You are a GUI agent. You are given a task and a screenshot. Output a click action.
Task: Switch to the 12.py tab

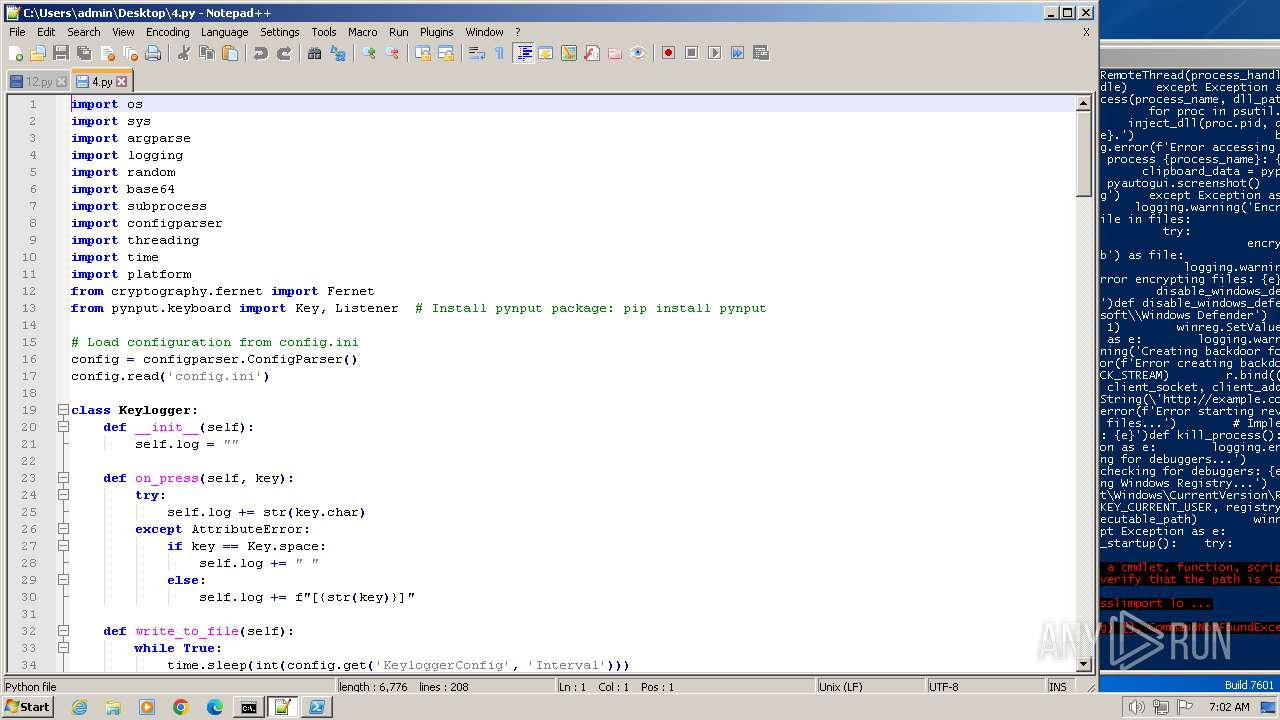[39, 82]
